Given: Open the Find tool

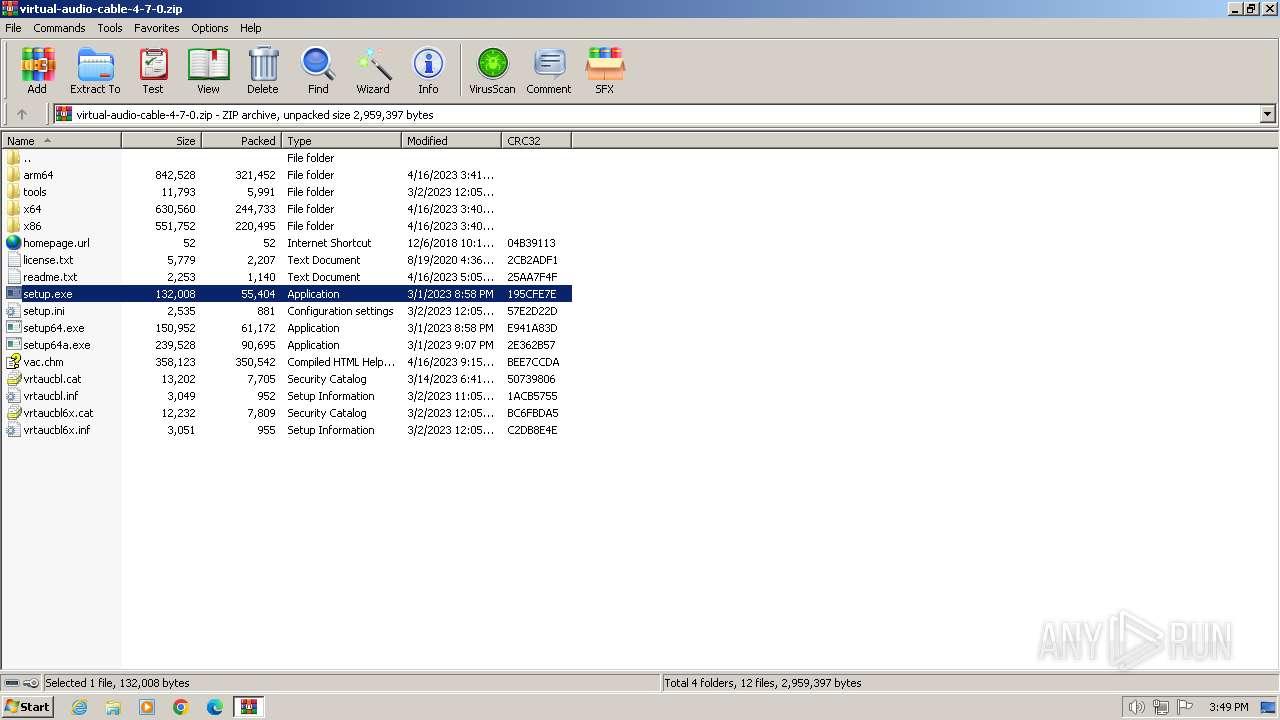Looking at the screenshot, I should [x=318, y=70].
